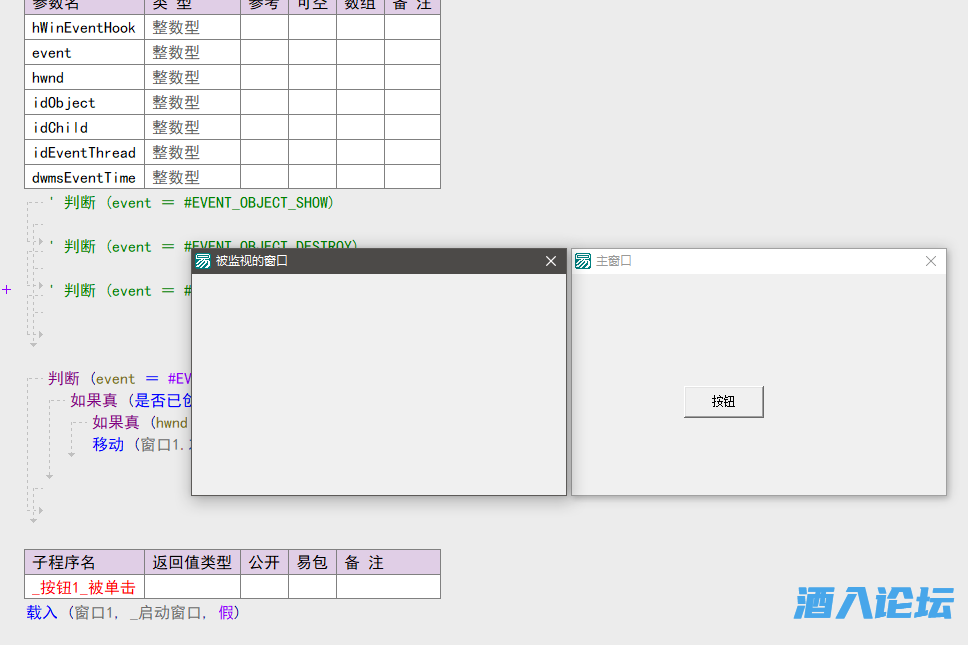Click the 主窗口 title bar icon
The height and width of the screenshot is (645, 968).
583,261
